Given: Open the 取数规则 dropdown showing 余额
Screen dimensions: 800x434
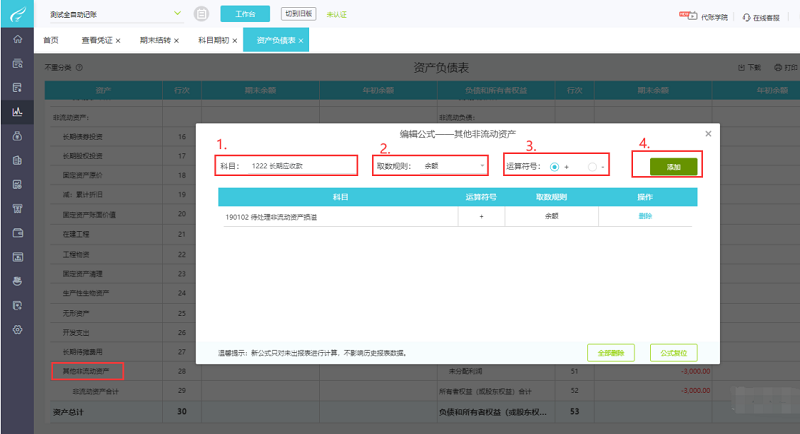Looking at the screenshot, I should (453, 166).
